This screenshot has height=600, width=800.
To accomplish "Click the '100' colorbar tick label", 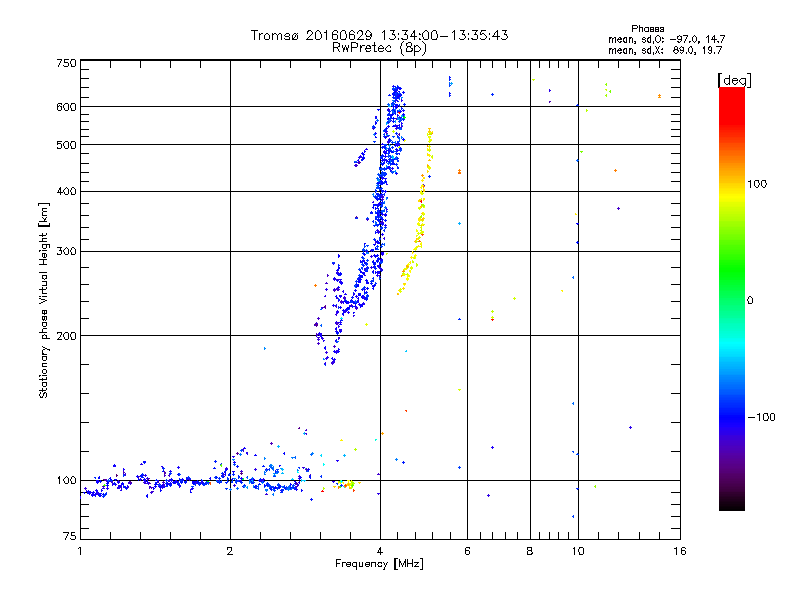I will click(x=757, y=184).
